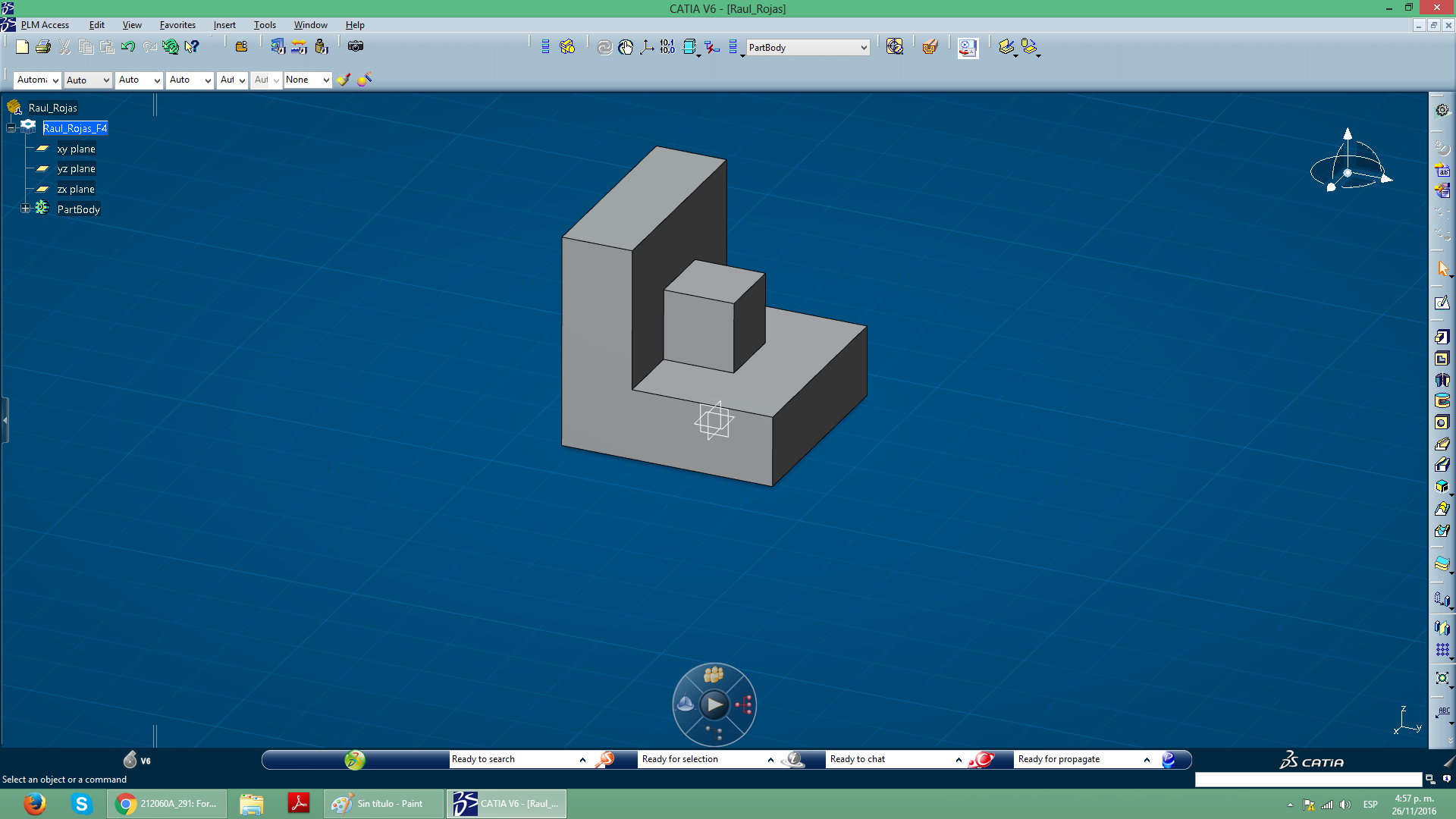Screen dimensions: 1456x819
Task: Select the Raul_Rojas root node
Action: click(x=52, y=108)
